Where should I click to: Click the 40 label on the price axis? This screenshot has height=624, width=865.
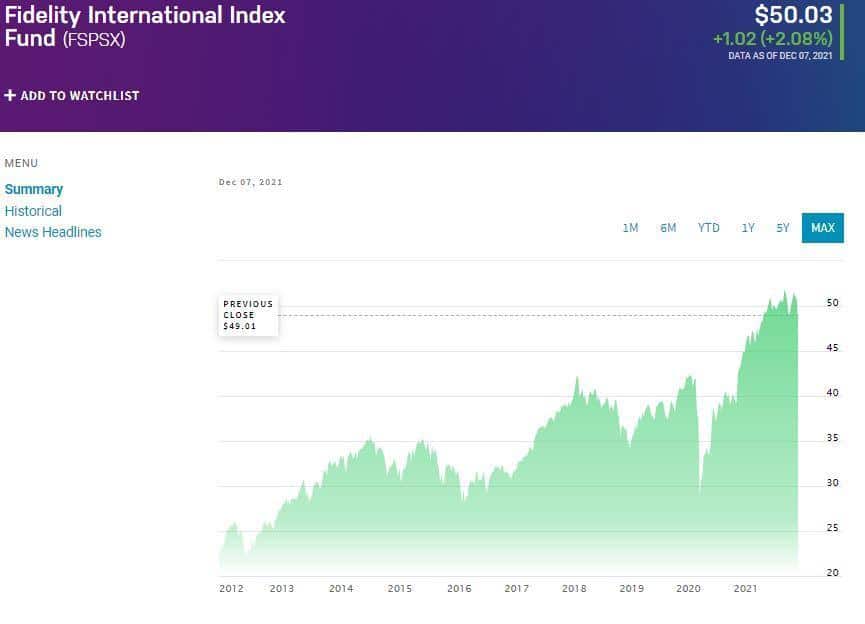click(832, 393)
